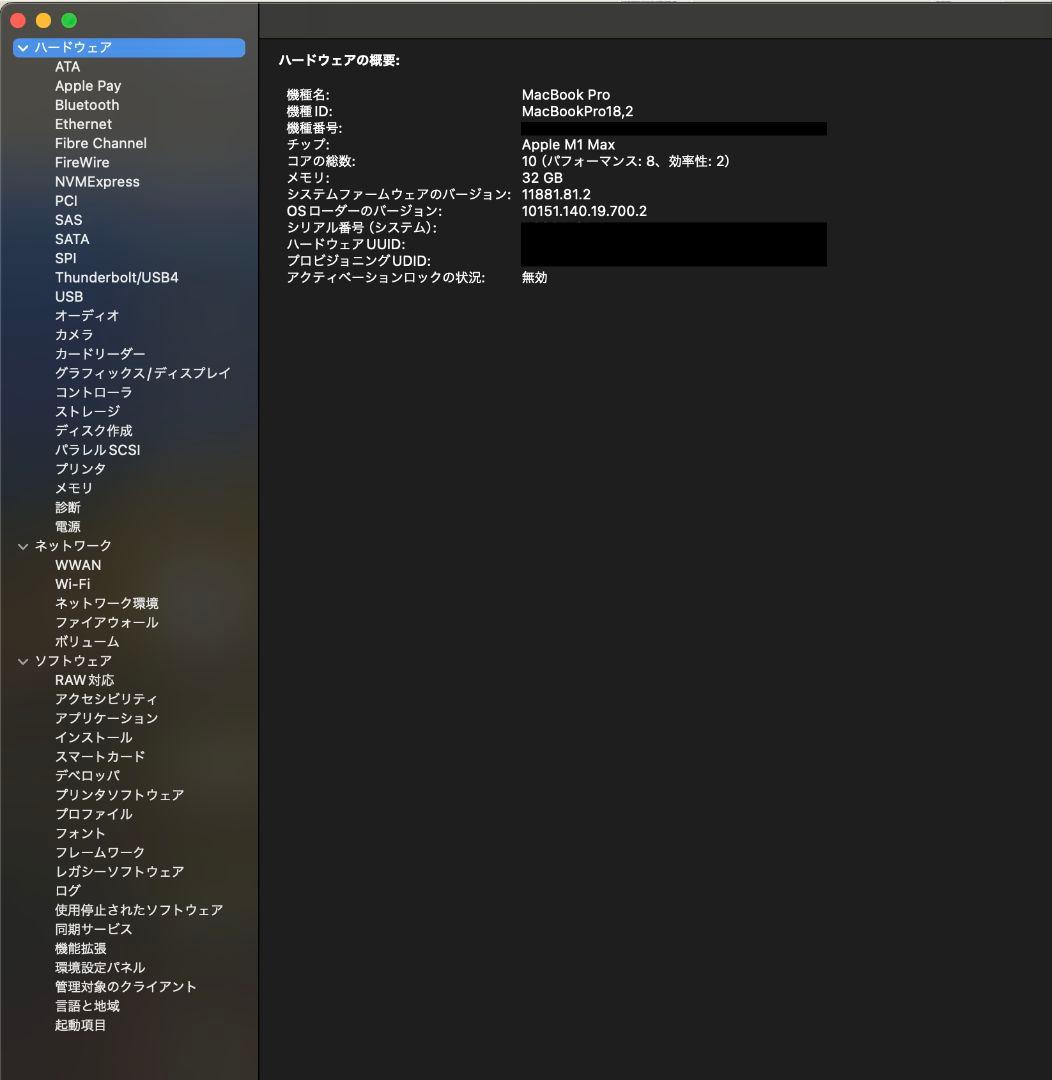1052x1080 pixels.
Task: Select パラレル SCSI item
Action: (97, 450)
